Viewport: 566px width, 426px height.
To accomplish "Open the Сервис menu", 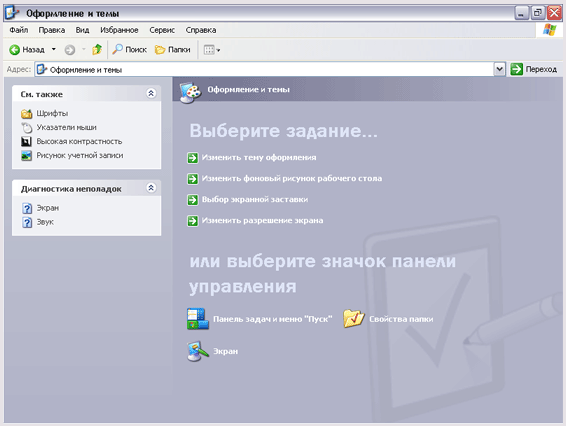I will (x=162, y=30).
